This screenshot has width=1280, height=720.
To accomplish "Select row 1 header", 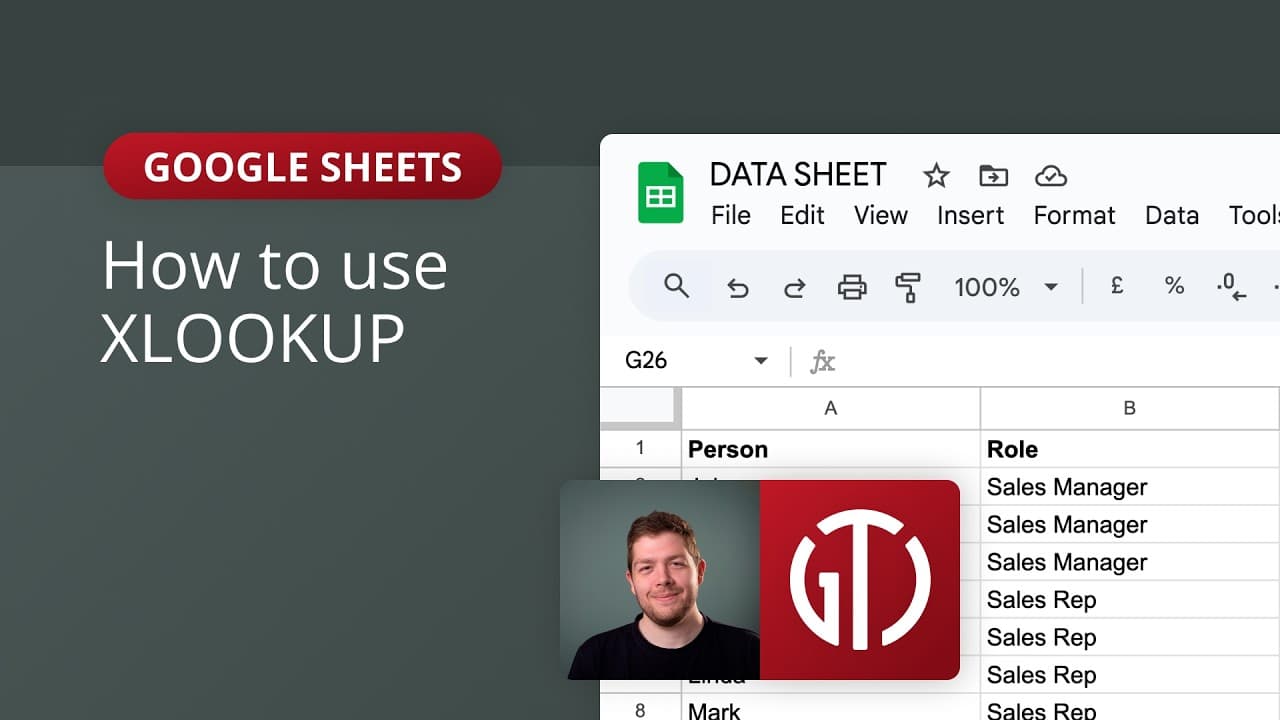I will (640, 449).
